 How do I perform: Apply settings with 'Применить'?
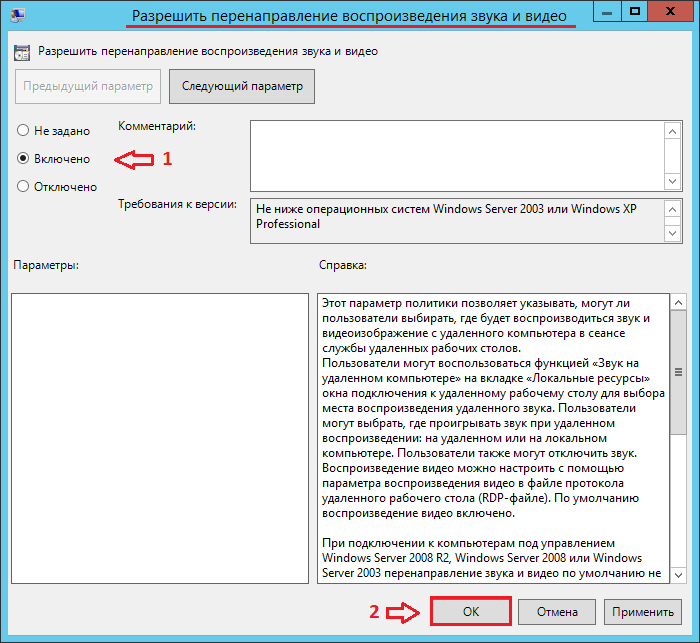[644, 612]
